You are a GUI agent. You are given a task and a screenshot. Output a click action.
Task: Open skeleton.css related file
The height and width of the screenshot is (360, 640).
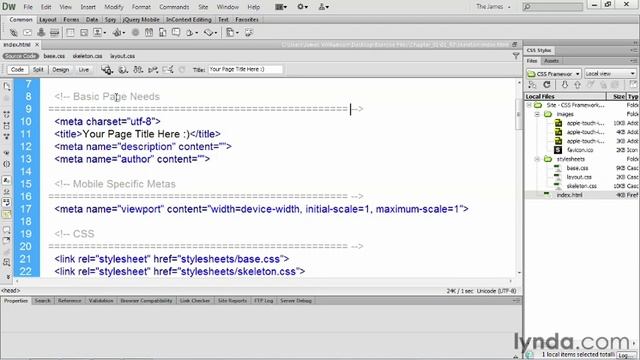pyautogui.click(x=87, y=56)
